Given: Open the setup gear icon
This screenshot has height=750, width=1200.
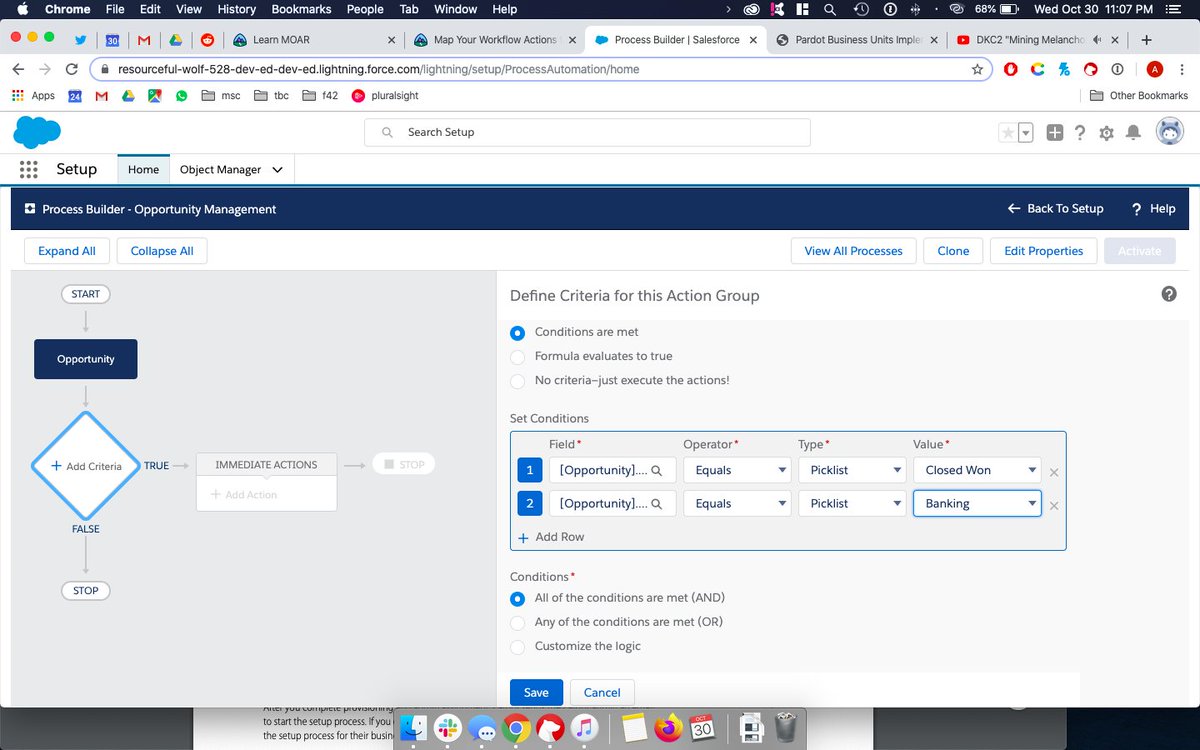Looking at the screenshot, I should click(x=1106, y=132).
